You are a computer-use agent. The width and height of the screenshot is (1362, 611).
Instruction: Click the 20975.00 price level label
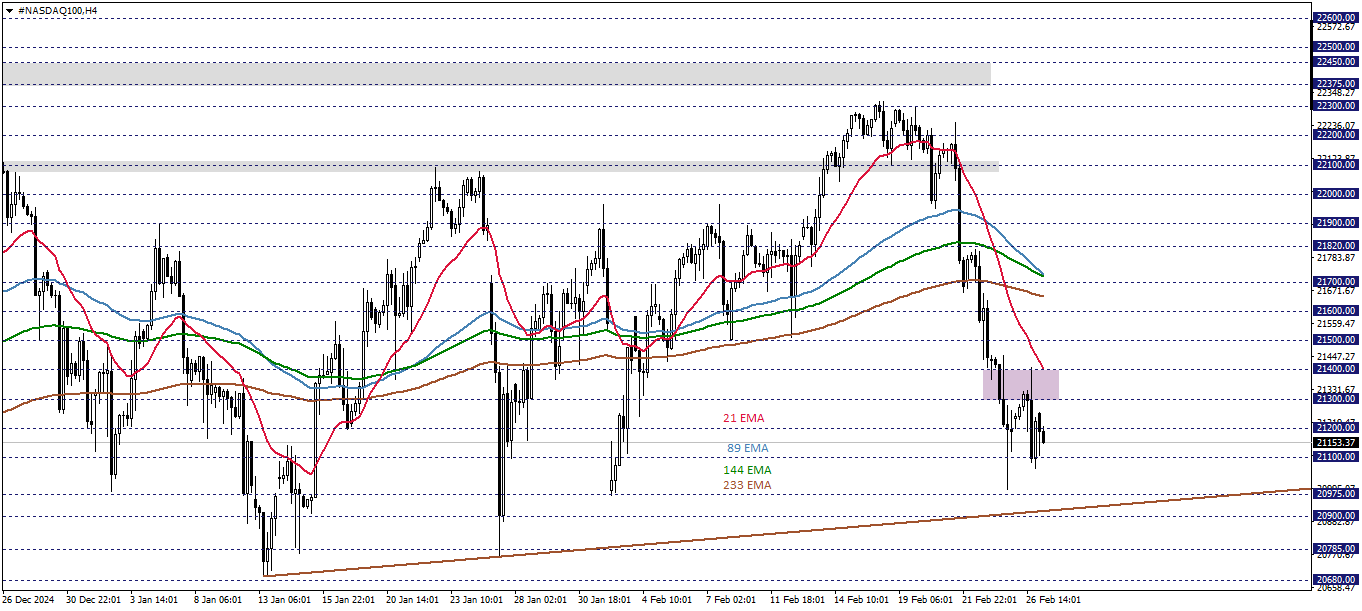[x=1337, y=494]
